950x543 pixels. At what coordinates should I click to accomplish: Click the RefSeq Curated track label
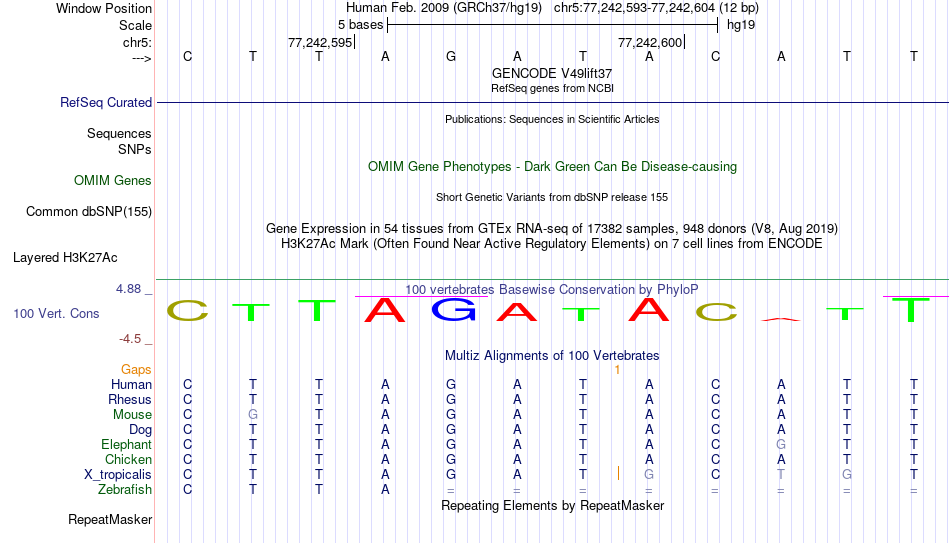point(105,102)
